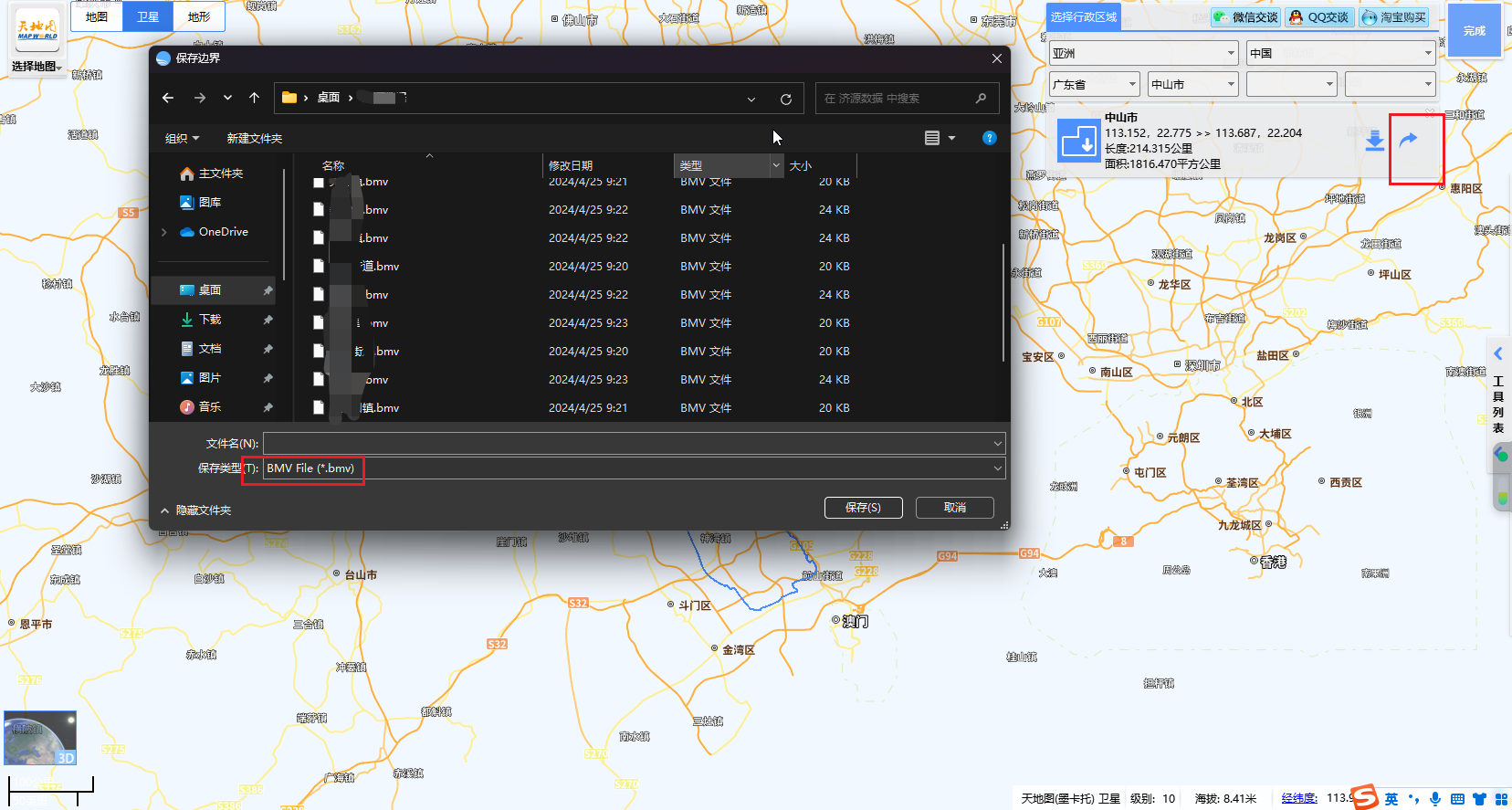Open the empty district dropdown after 中山市
This screenshot has height=810, width=1512.
point(1292,84)
